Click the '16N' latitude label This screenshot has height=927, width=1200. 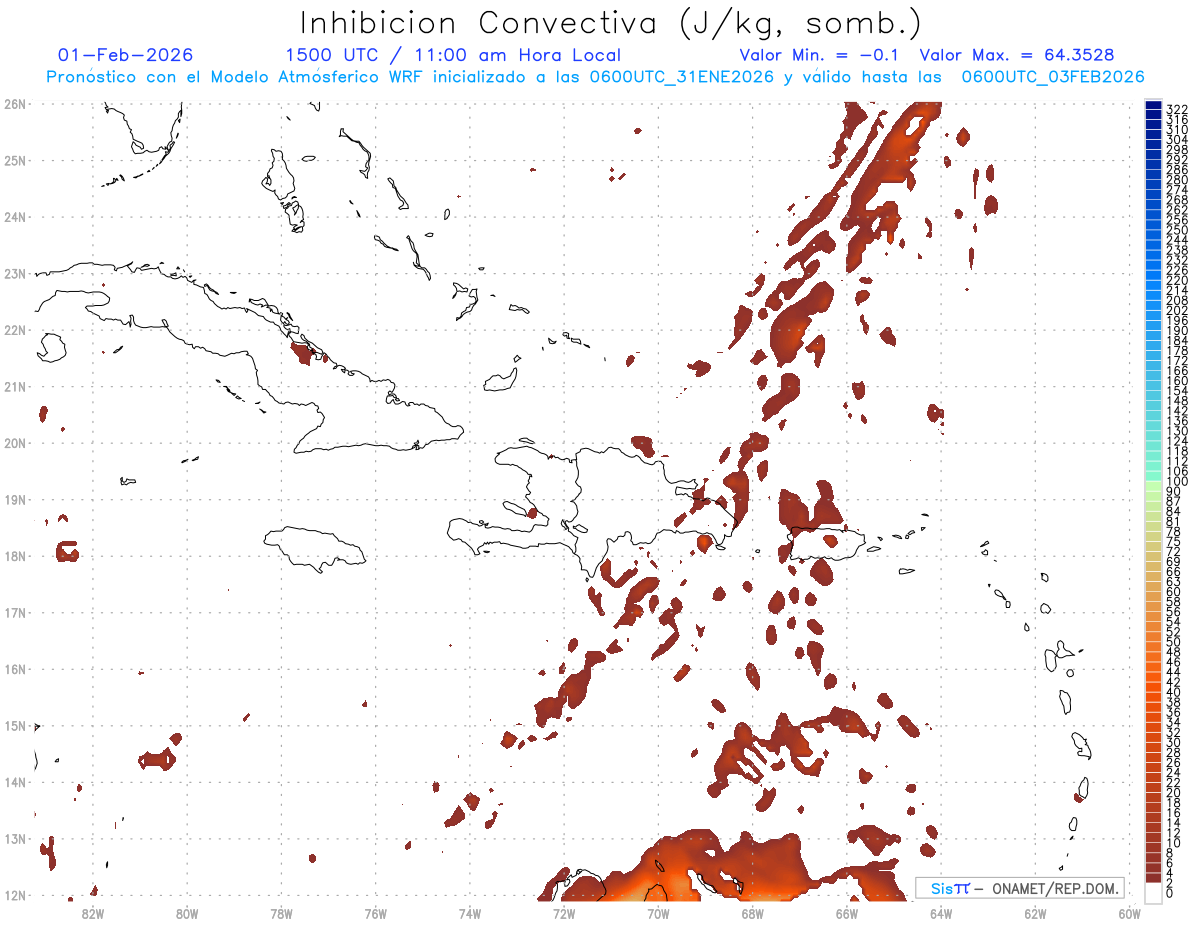pyautogui.click(x=15, y=669)
